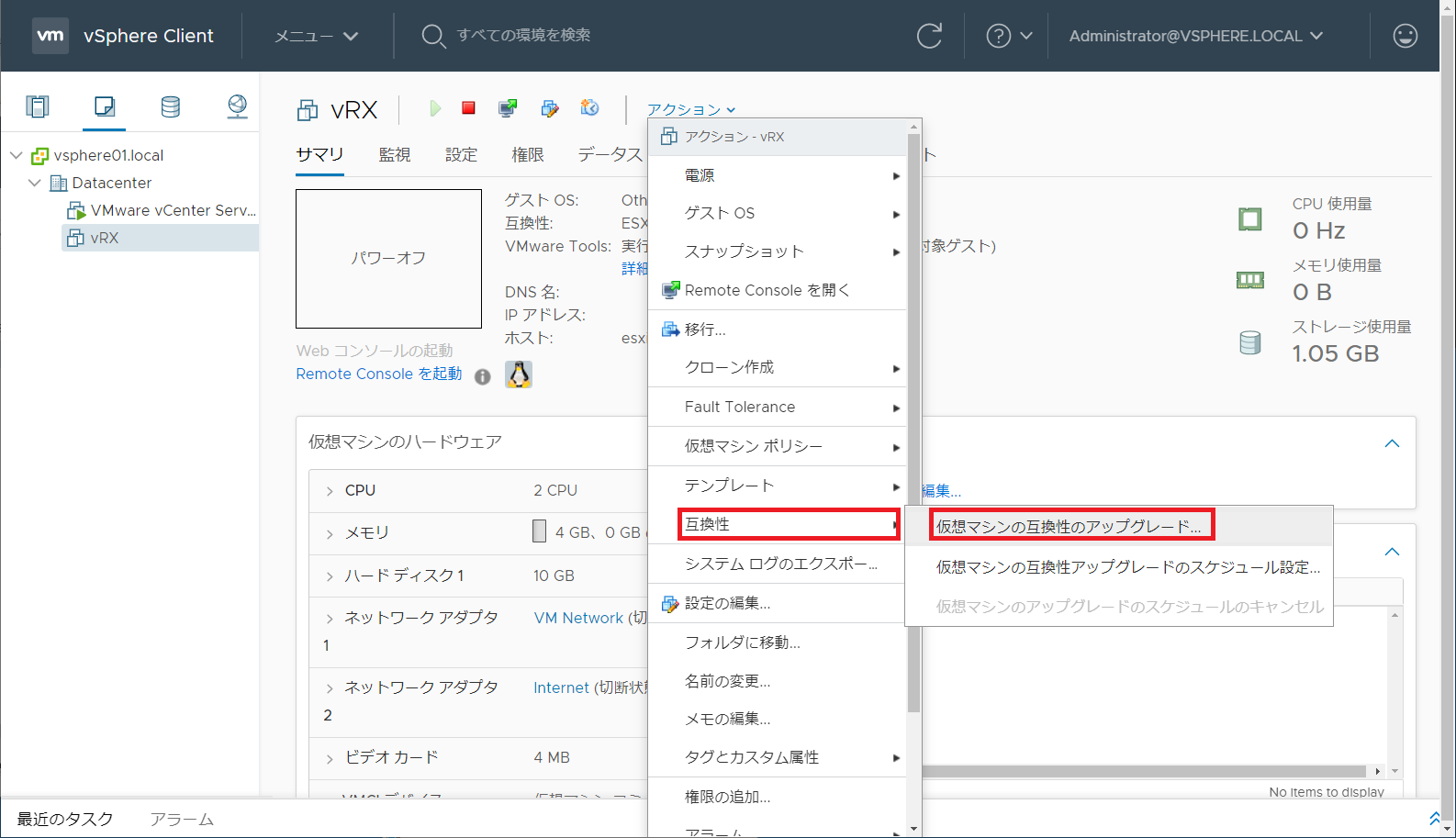Viewport: 1456px width, 838px height.
Task: Click the CPU usage icon
Action: click(1249, 219)
